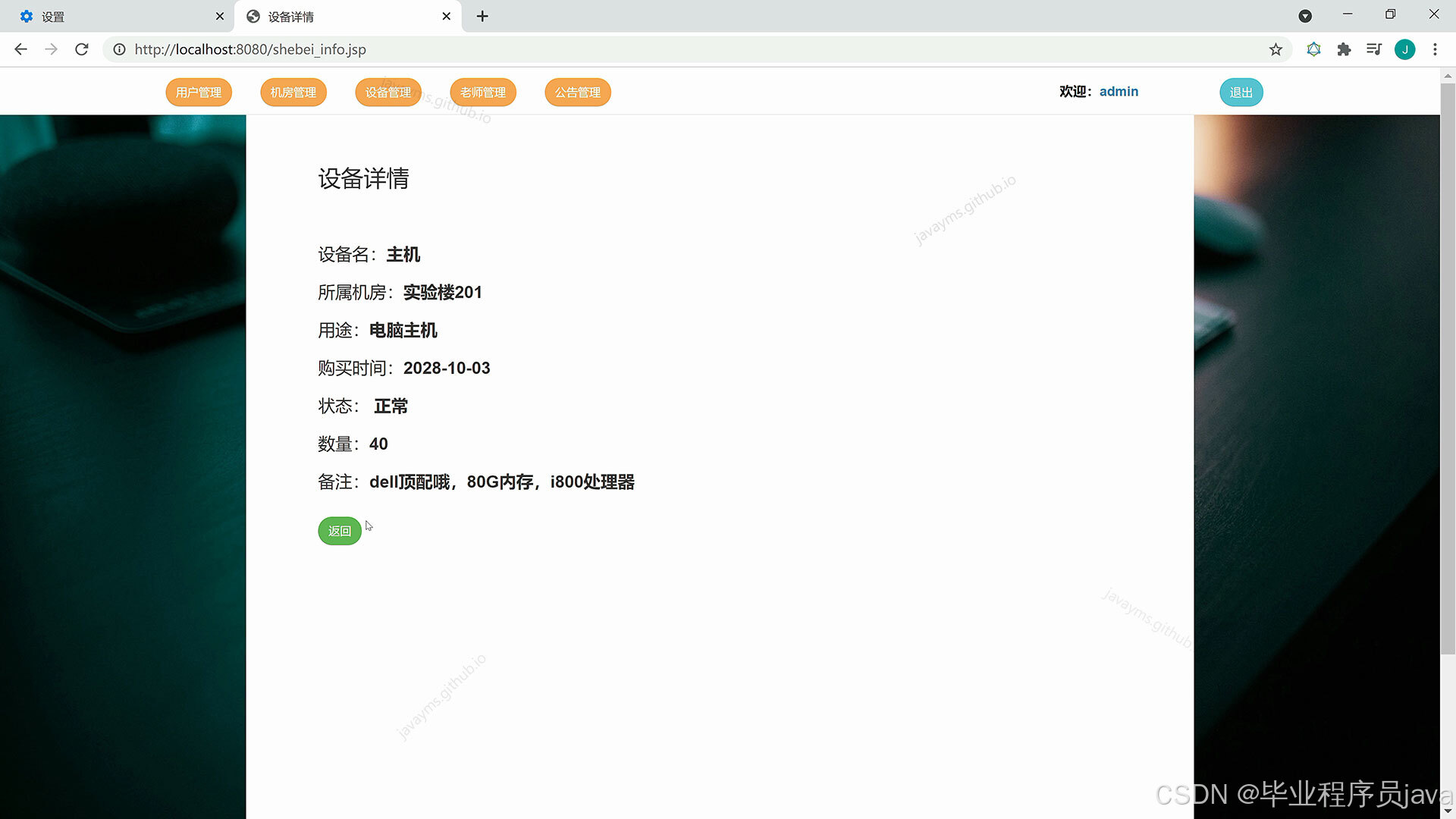
Task: Click the hexagon extension icon in toolbar
Action: point(1313,49)
